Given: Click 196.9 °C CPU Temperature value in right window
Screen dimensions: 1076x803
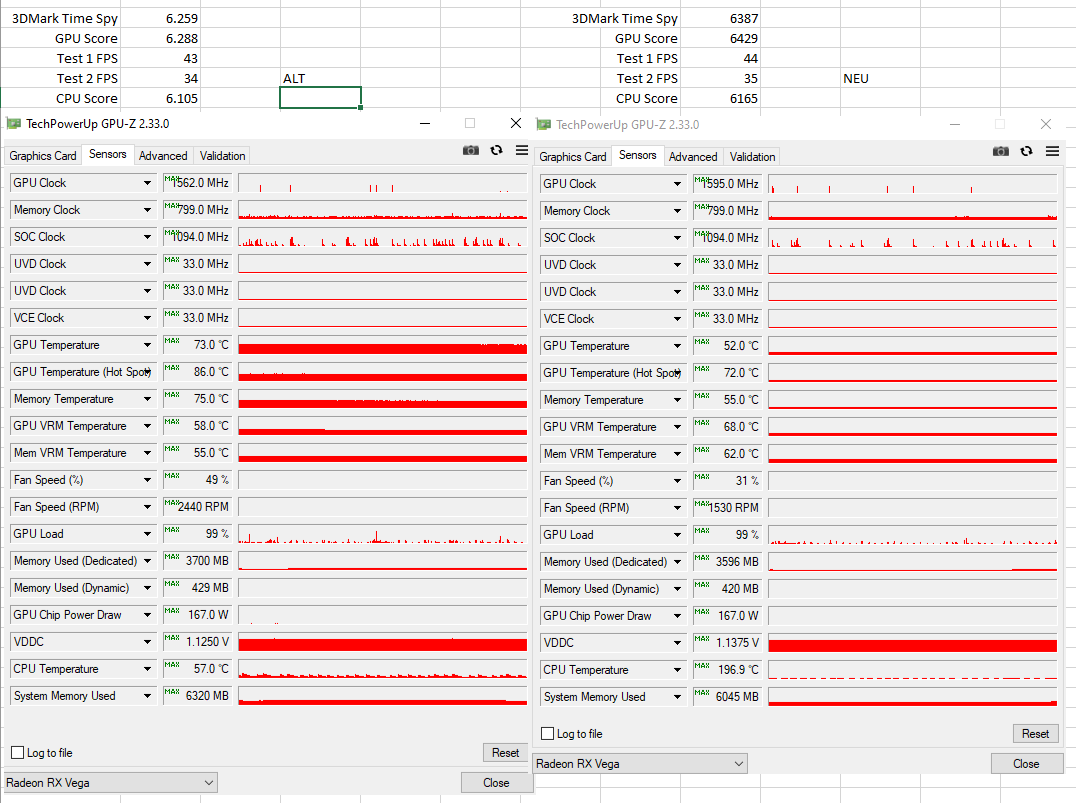Looking at the screenshot, I should tap(727, 670).
